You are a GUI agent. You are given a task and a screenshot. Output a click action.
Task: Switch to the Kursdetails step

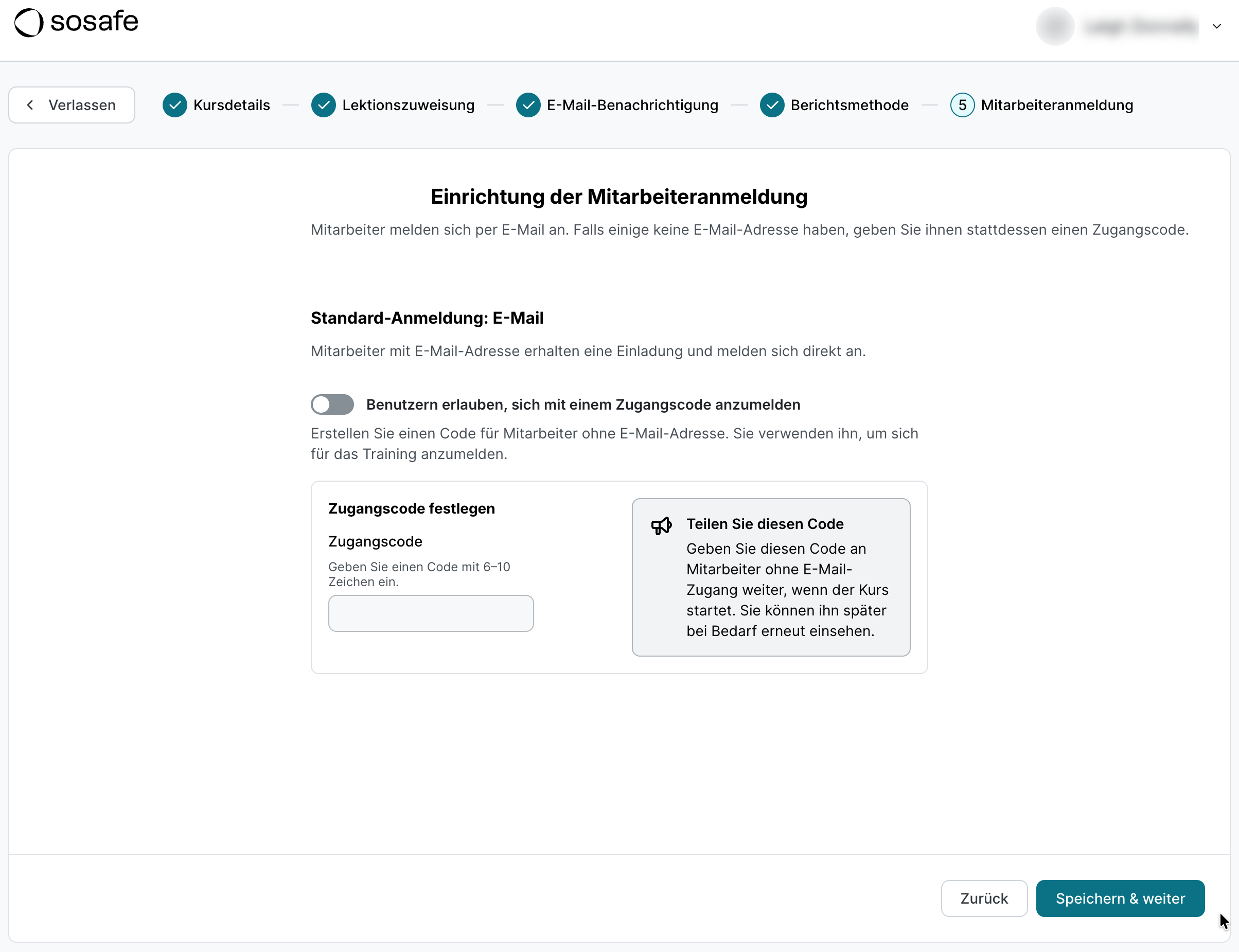click(231, 105)
